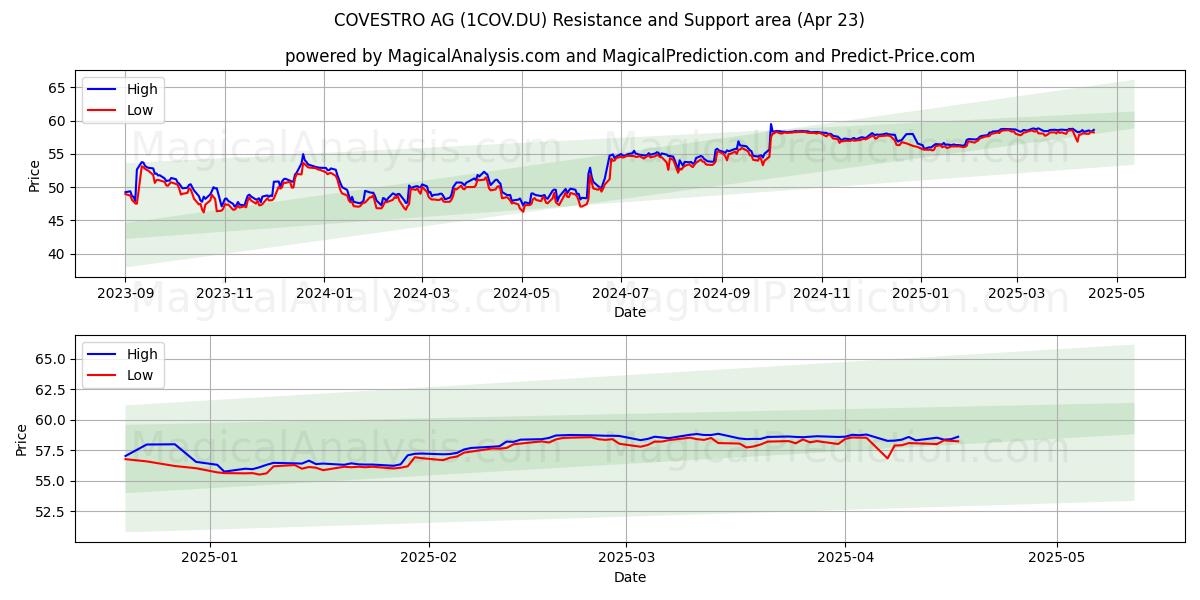Click the 57.5 price tick on bottom chart

(x=50, y=451)
